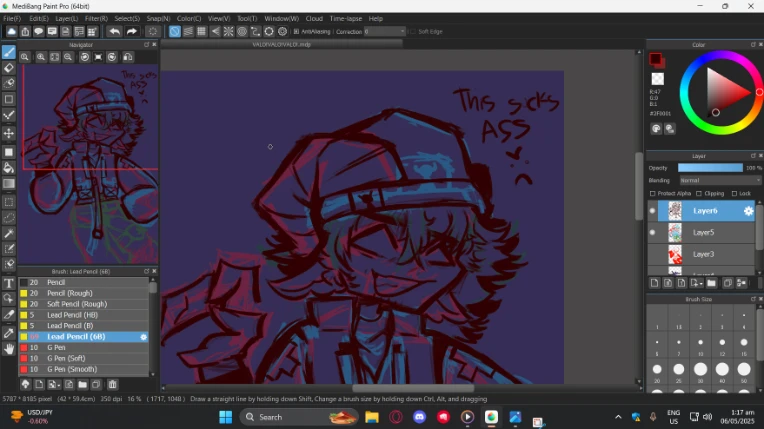
Task: Select the Magic Wand tool
Action: [x=9, y=234]
